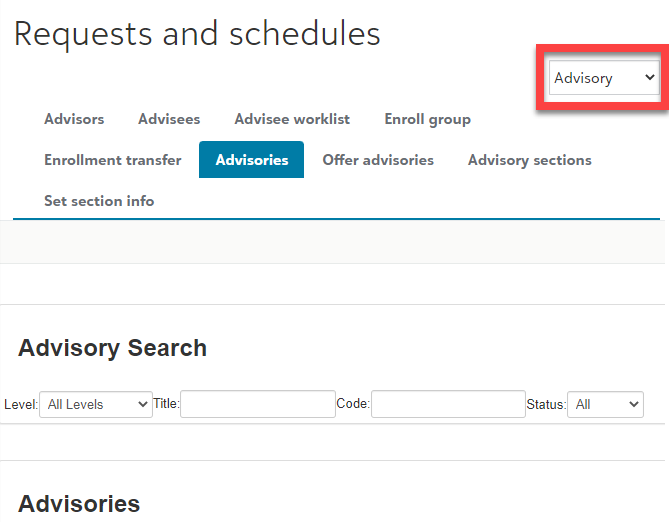Go to Set section info tab
Screen dimensions: 669x522
(99, 201)
